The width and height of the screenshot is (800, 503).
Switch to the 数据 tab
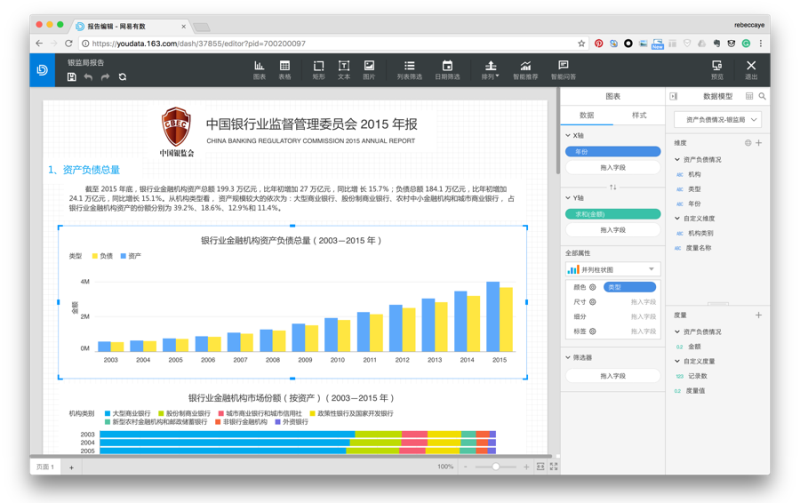(587, 115)
